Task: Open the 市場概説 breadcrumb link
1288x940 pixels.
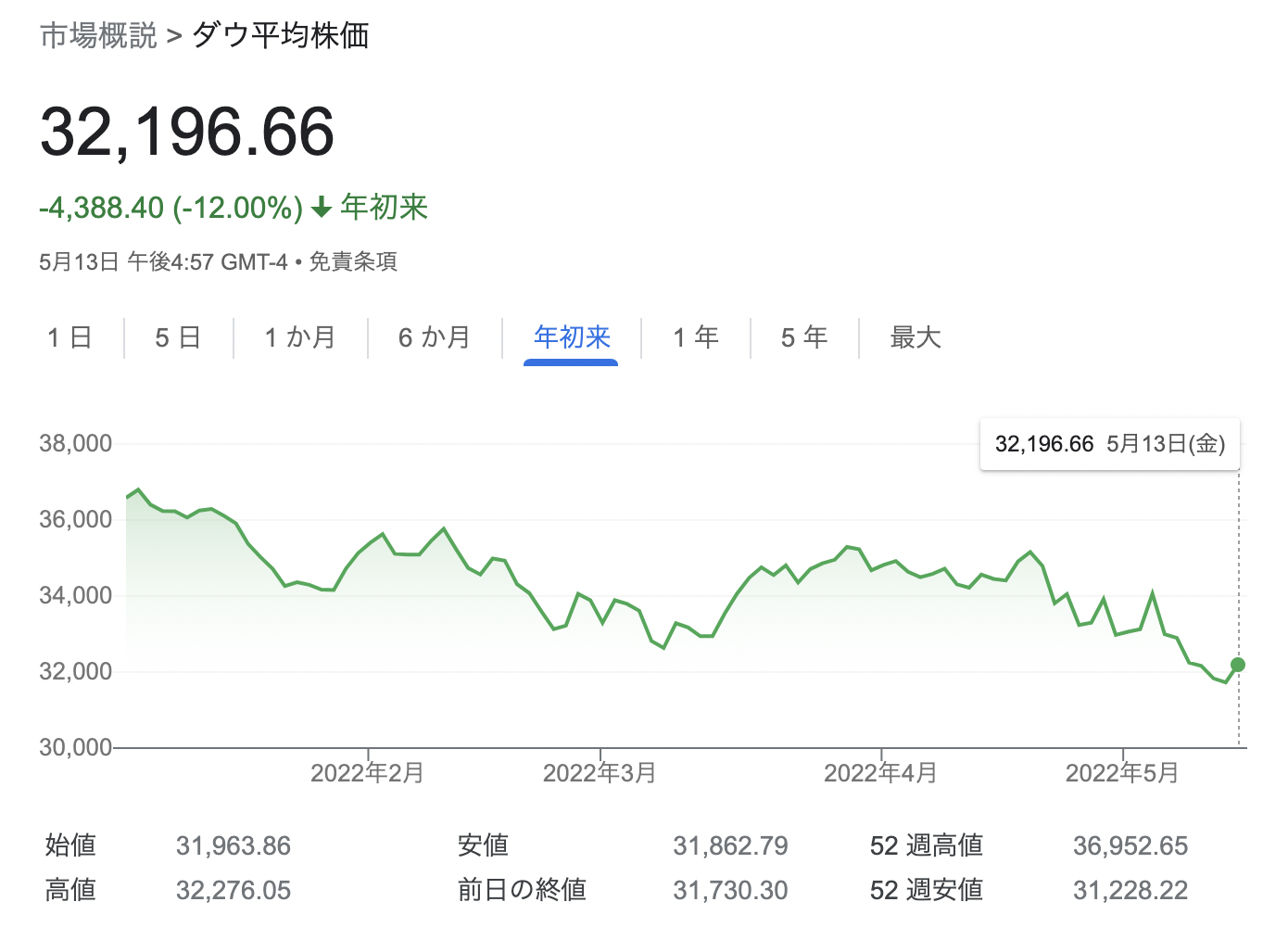Action: pyautogui.click(x=99, y=35)
